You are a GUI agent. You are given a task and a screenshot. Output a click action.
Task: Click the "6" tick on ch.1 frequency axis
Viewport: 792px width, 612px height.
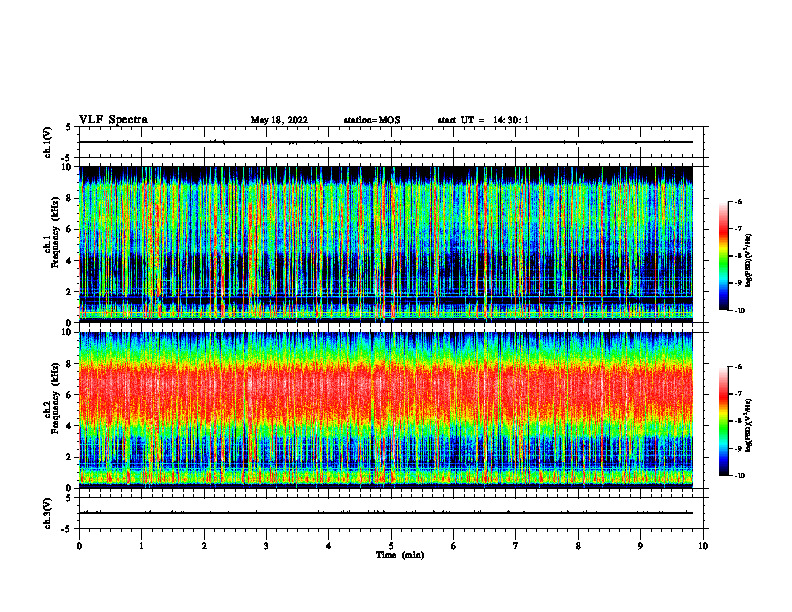pyautogui.click(x=70, y=230)
